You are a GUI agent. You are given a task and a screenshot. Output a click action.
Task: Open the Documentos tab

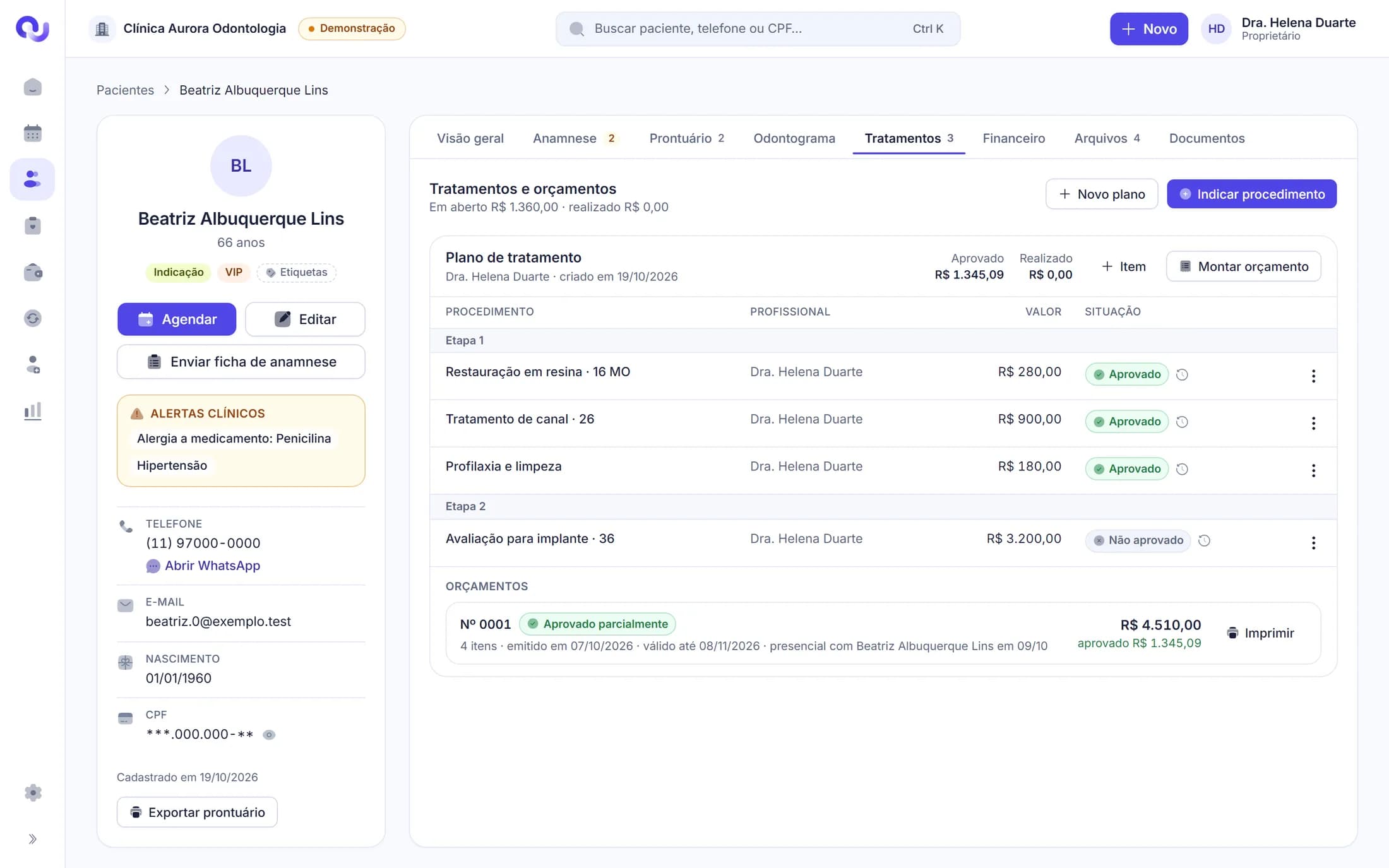1207,138
